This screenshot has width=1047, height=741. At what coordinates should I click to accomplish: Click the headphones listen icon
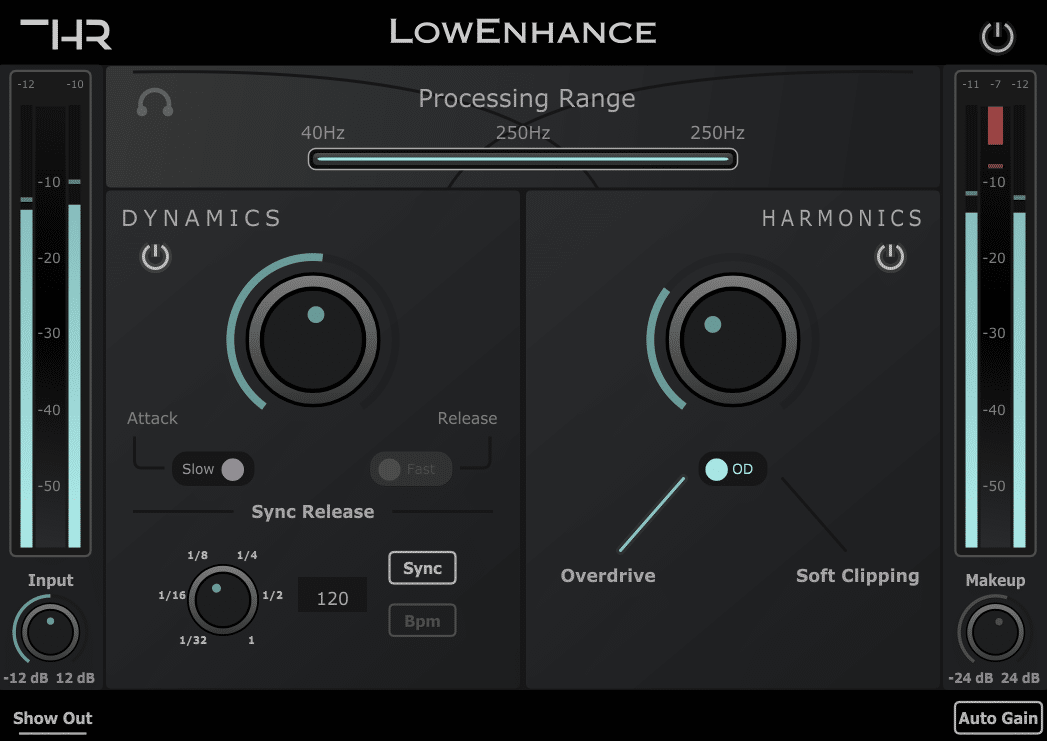[155, 102]
